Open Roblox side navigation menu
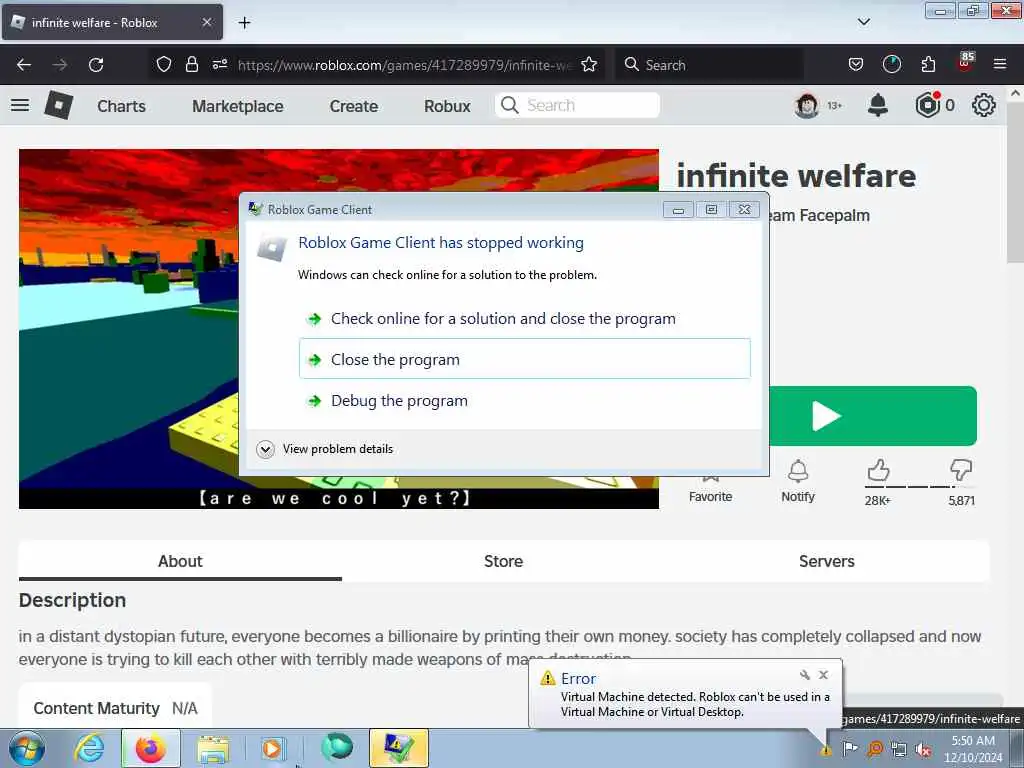 pyautogui.click(x=20, y=105)
